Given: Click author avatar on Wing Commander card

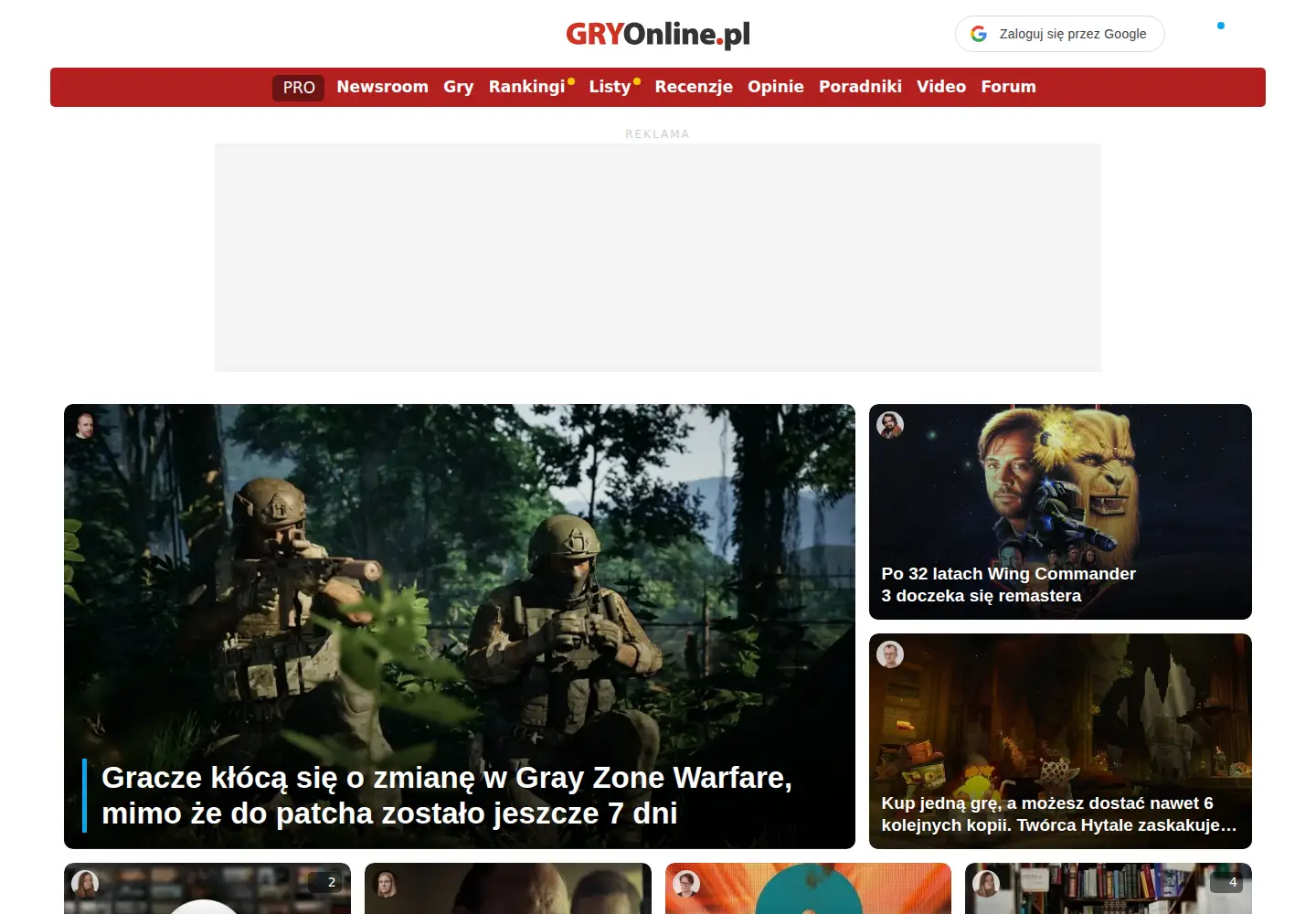Looking at the screenshot, I should [x=890, y=425].
